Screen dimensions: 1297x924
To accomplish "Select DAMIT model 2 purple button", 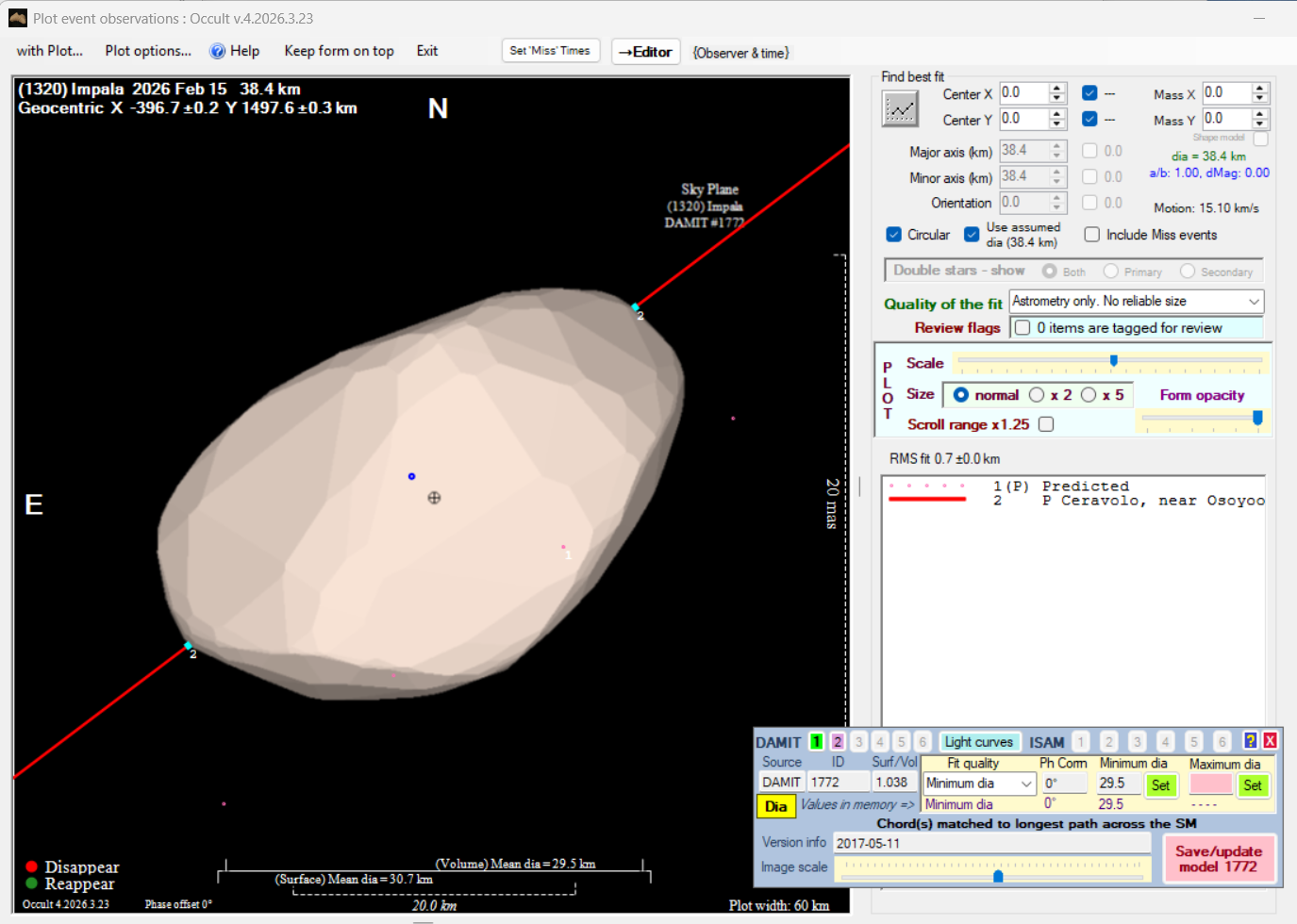I will click(x=838, y=742).
